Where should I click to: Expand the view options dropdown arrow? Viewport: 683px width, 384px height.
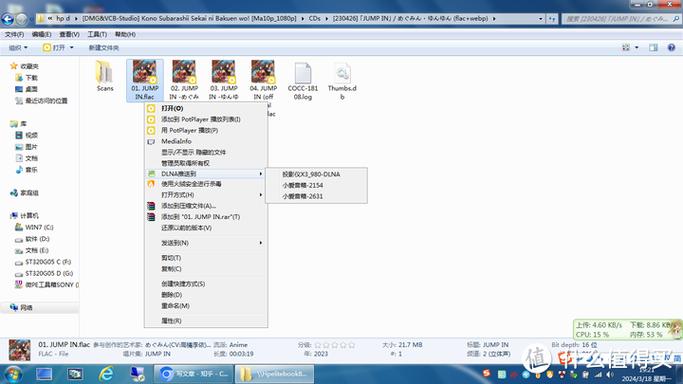[x=637, y=47]
